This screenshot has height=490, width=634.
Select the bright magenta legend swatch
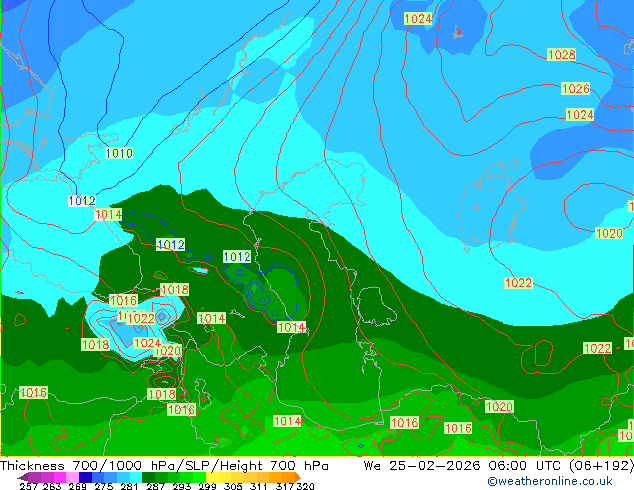tap(60, 477)
